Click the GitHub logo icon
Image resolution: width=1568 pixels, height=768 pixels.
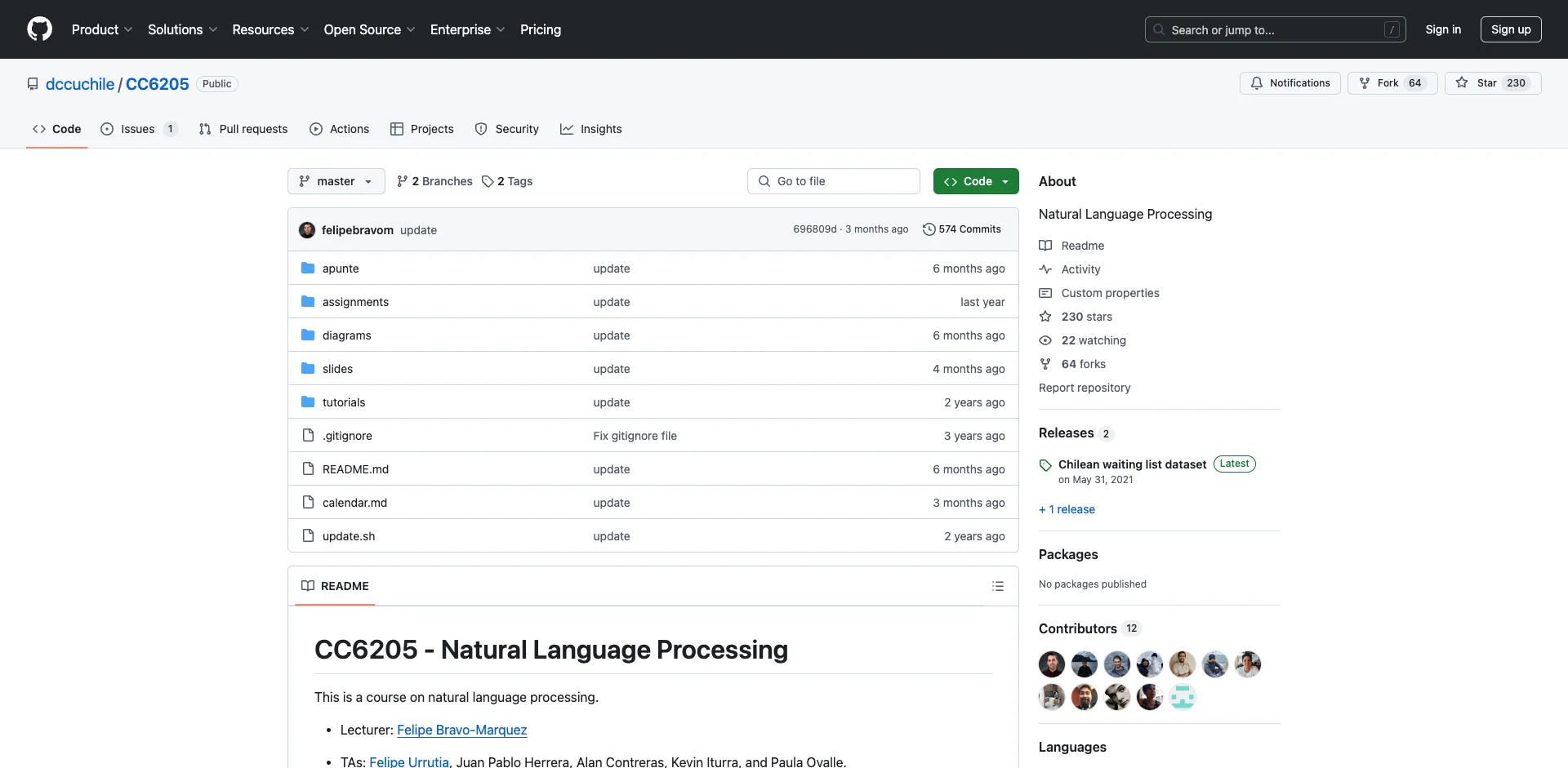[x=39, y=29]
